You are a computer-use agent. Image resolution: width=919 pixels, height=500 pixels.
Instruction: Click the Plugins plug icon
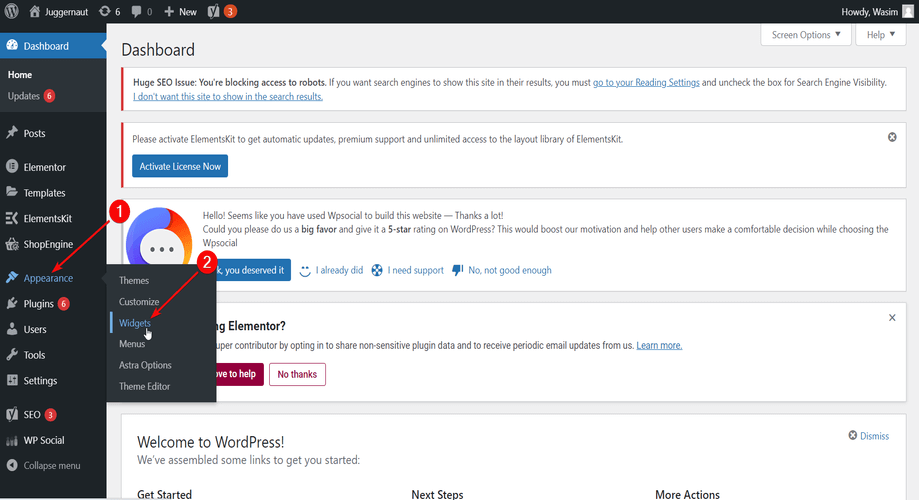(x=12, y=303)
